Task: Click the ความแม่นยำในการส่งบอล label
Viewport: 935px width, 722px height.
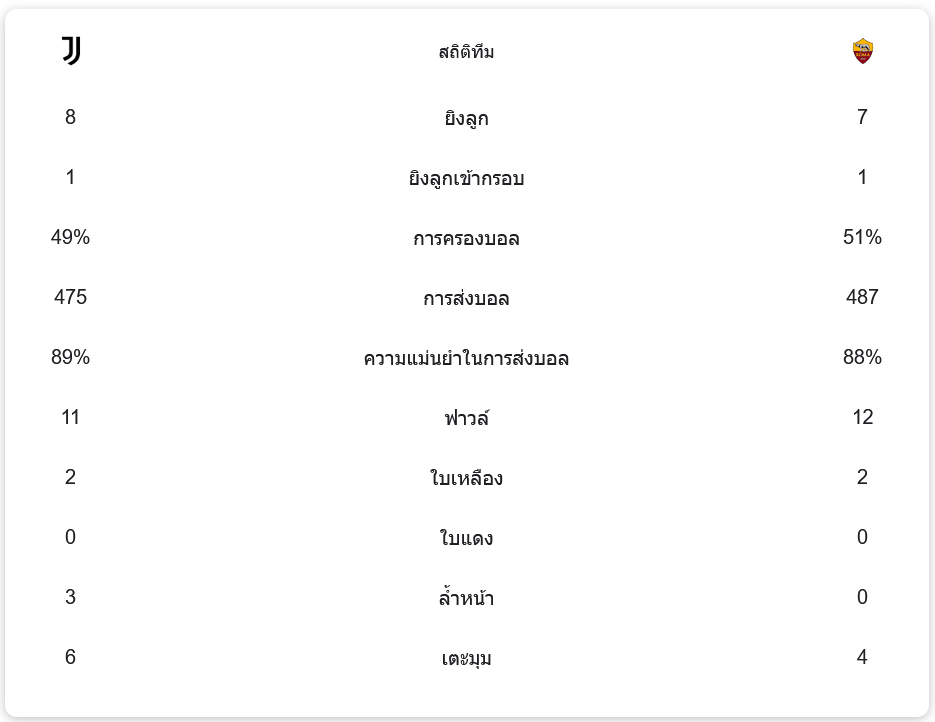Action: pyautogui.click(x=466, y=359)
